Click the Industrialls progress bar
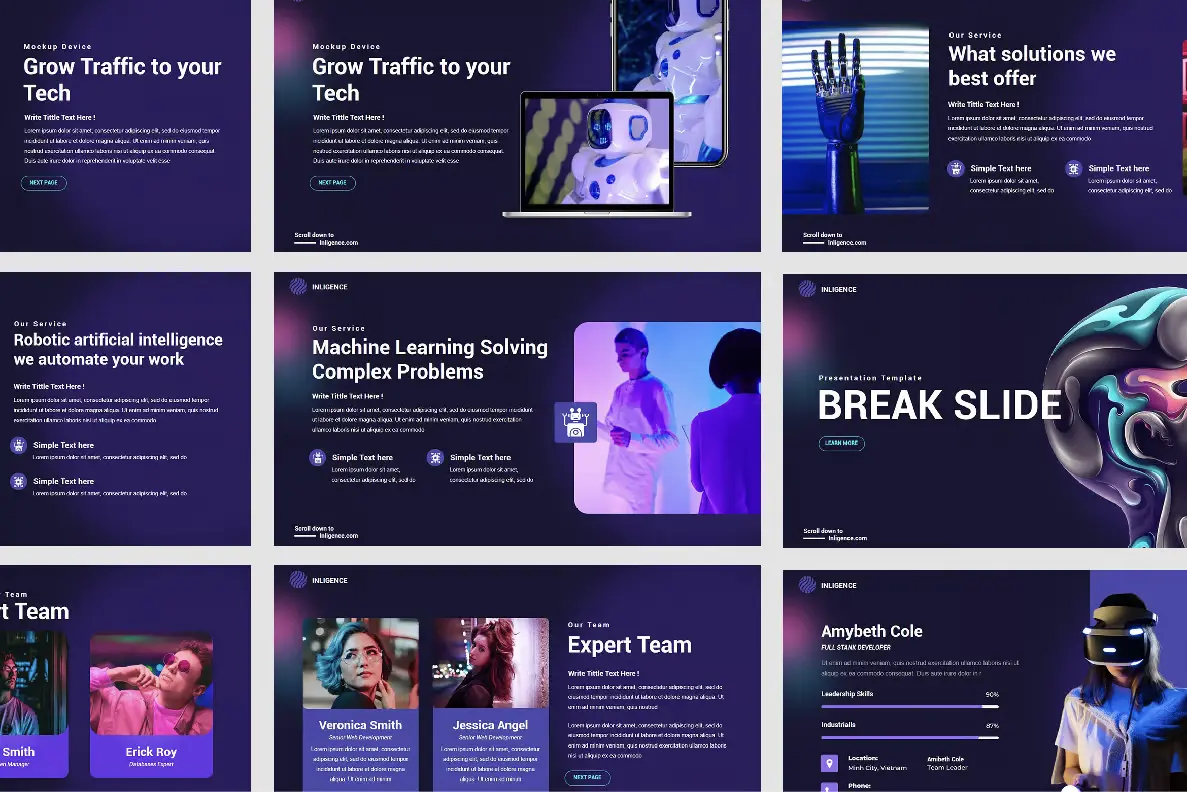Screen dimensions: 1187x792 point(909,737)
